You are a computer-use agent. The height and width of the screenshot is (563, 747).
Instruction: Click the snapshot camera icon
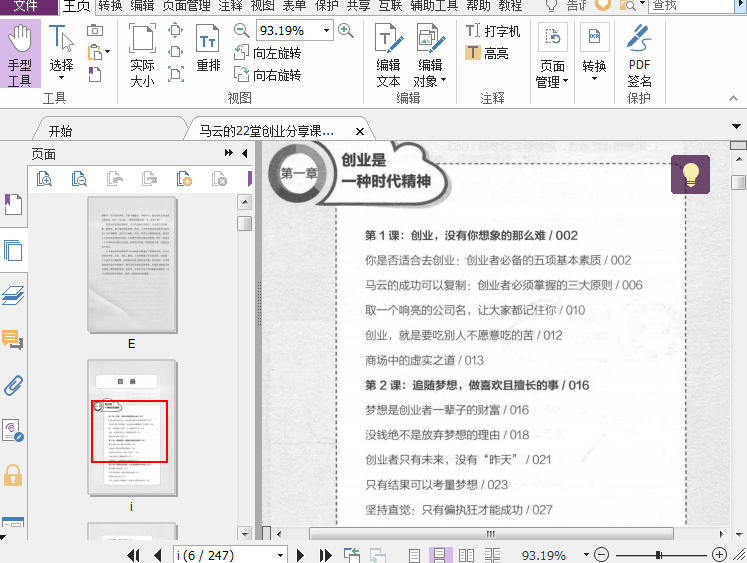click(95, 30)
